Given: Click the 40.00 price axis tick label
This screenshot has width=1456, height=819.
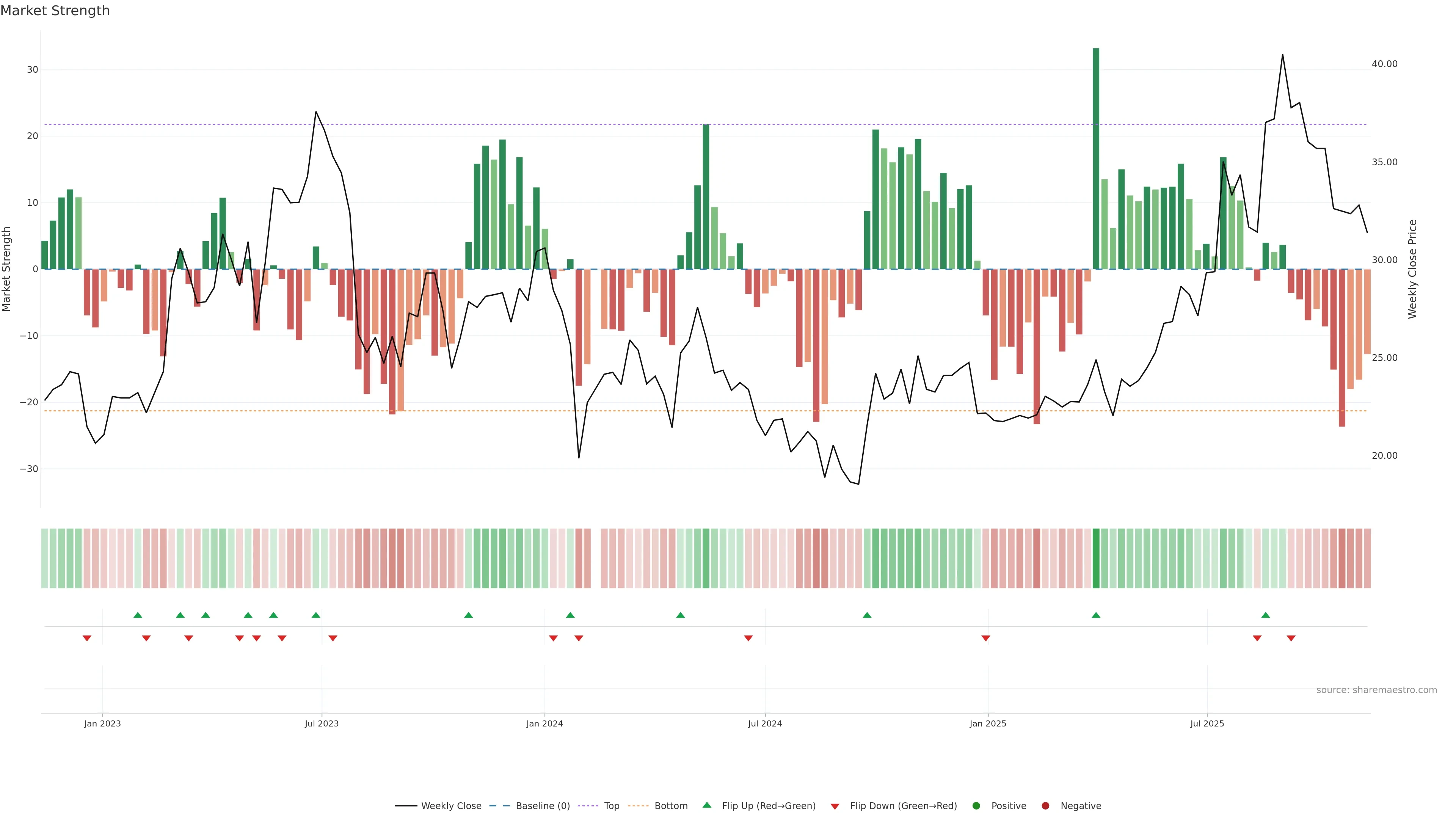Looking at the screenshot, I should (x=1384, y=64).
